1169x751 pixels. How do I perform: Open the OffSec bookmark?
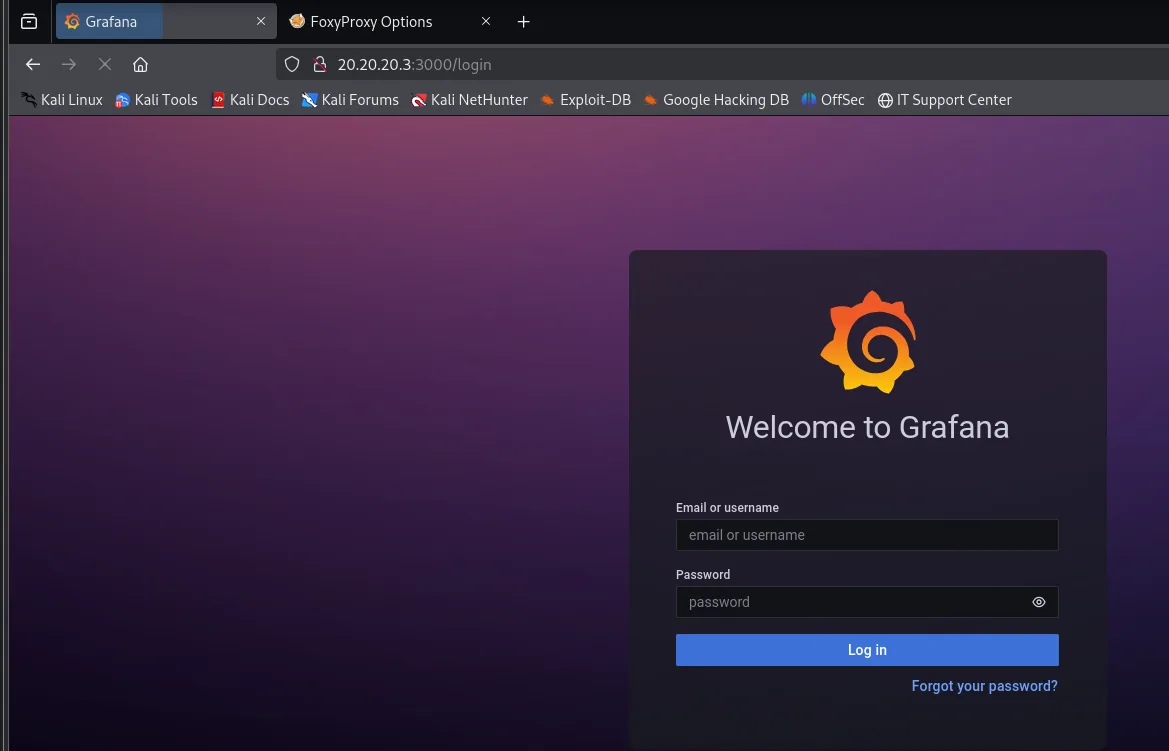click(x=834, y=100)
